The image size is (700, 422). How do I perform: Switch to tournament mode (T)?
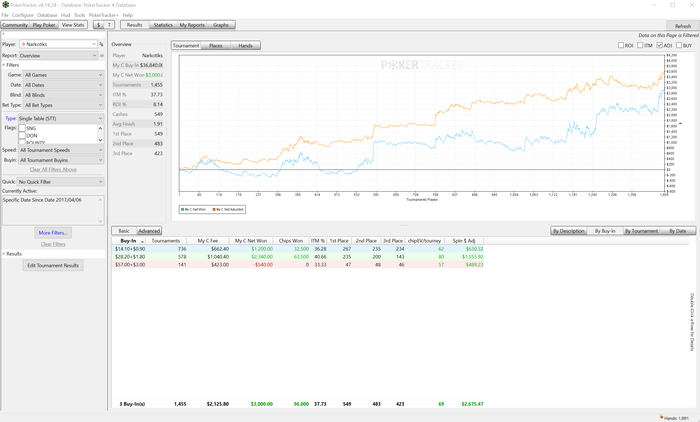(109, 25)
